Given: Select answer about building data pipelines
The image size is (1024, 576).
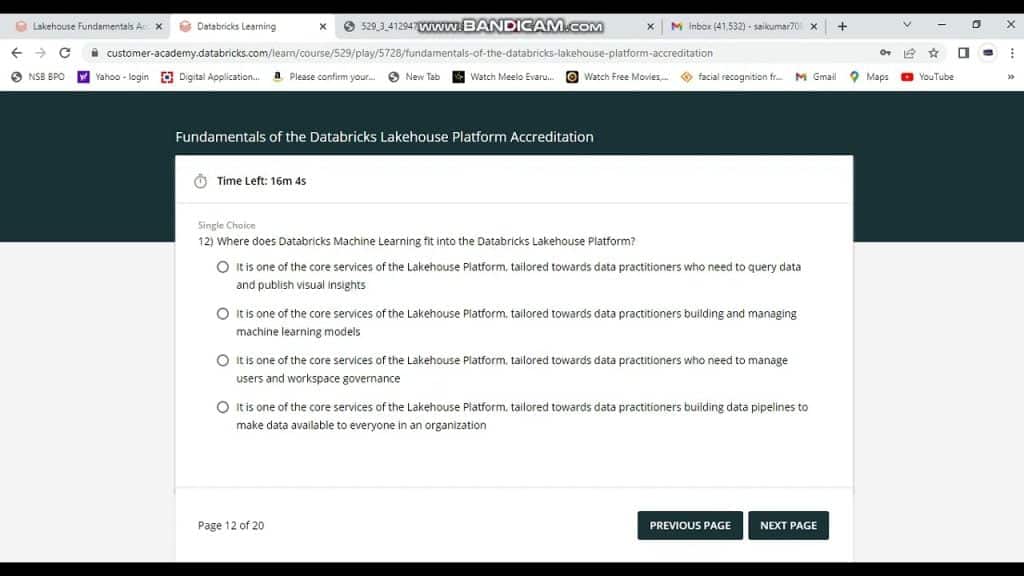Looking at the screenshot, I should click(223, 408).
